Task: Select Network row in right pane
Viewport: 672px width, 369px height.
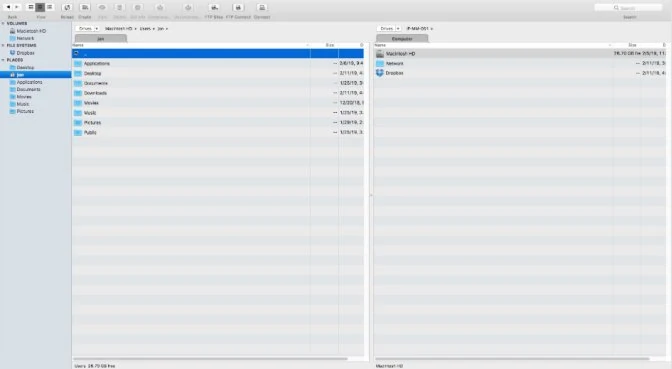Action: click(x=520, y=63)
